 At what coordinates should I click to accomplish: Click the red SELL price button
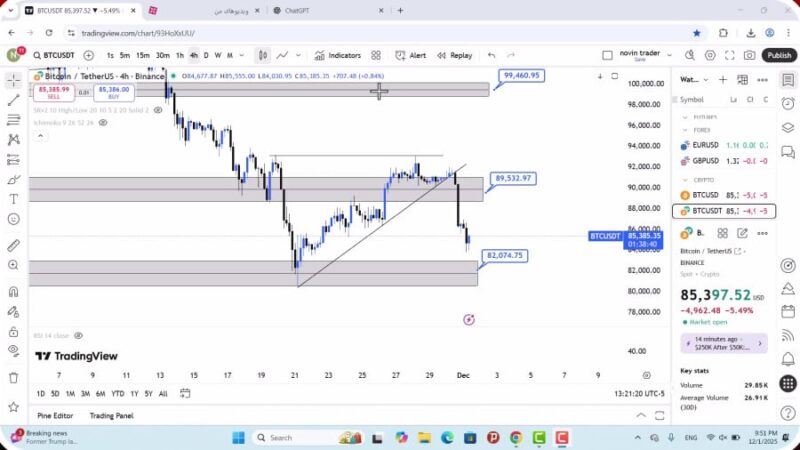53,91
